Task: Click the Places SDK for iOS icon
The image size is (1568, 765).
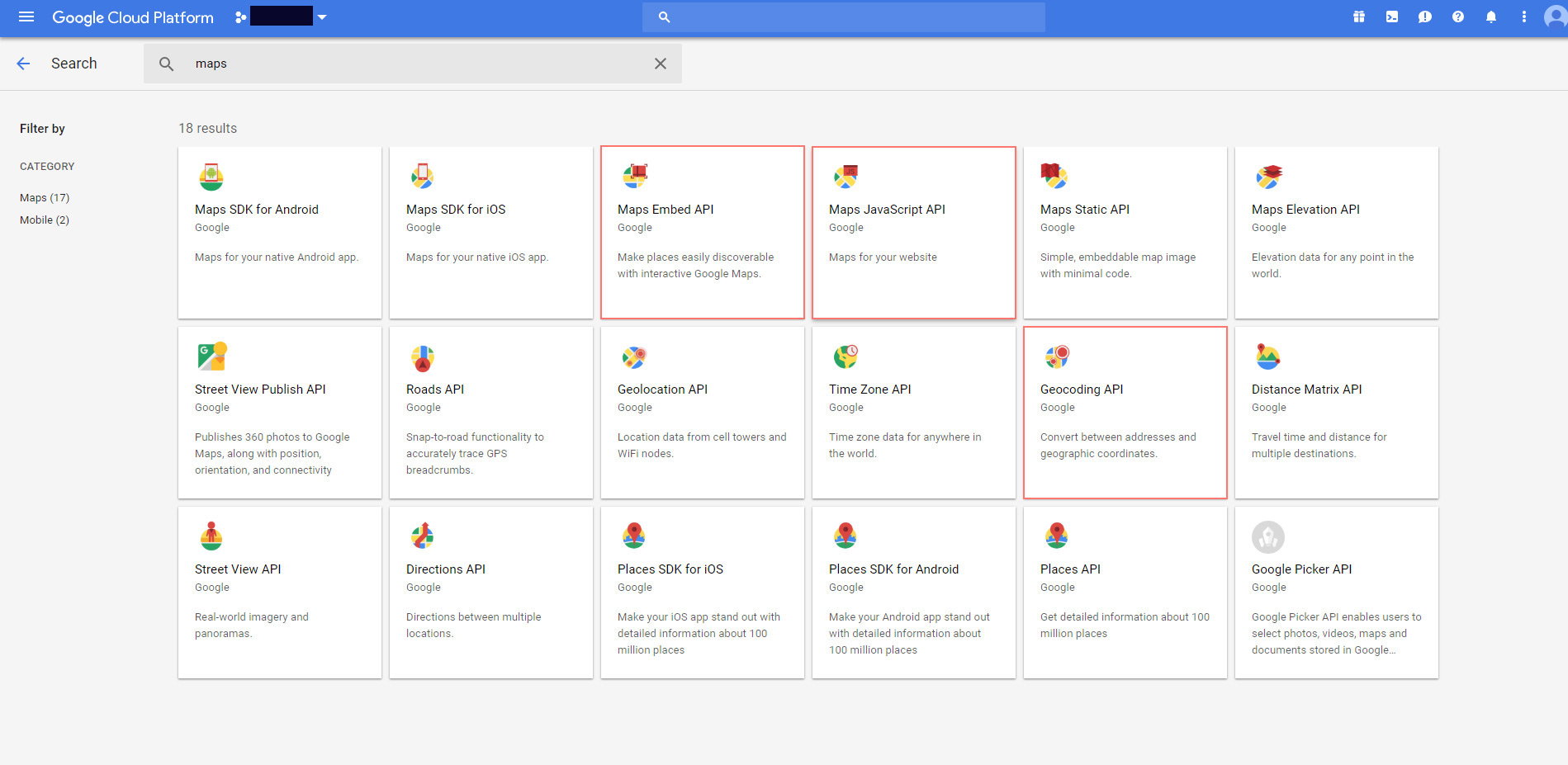Action: (634, 536)
